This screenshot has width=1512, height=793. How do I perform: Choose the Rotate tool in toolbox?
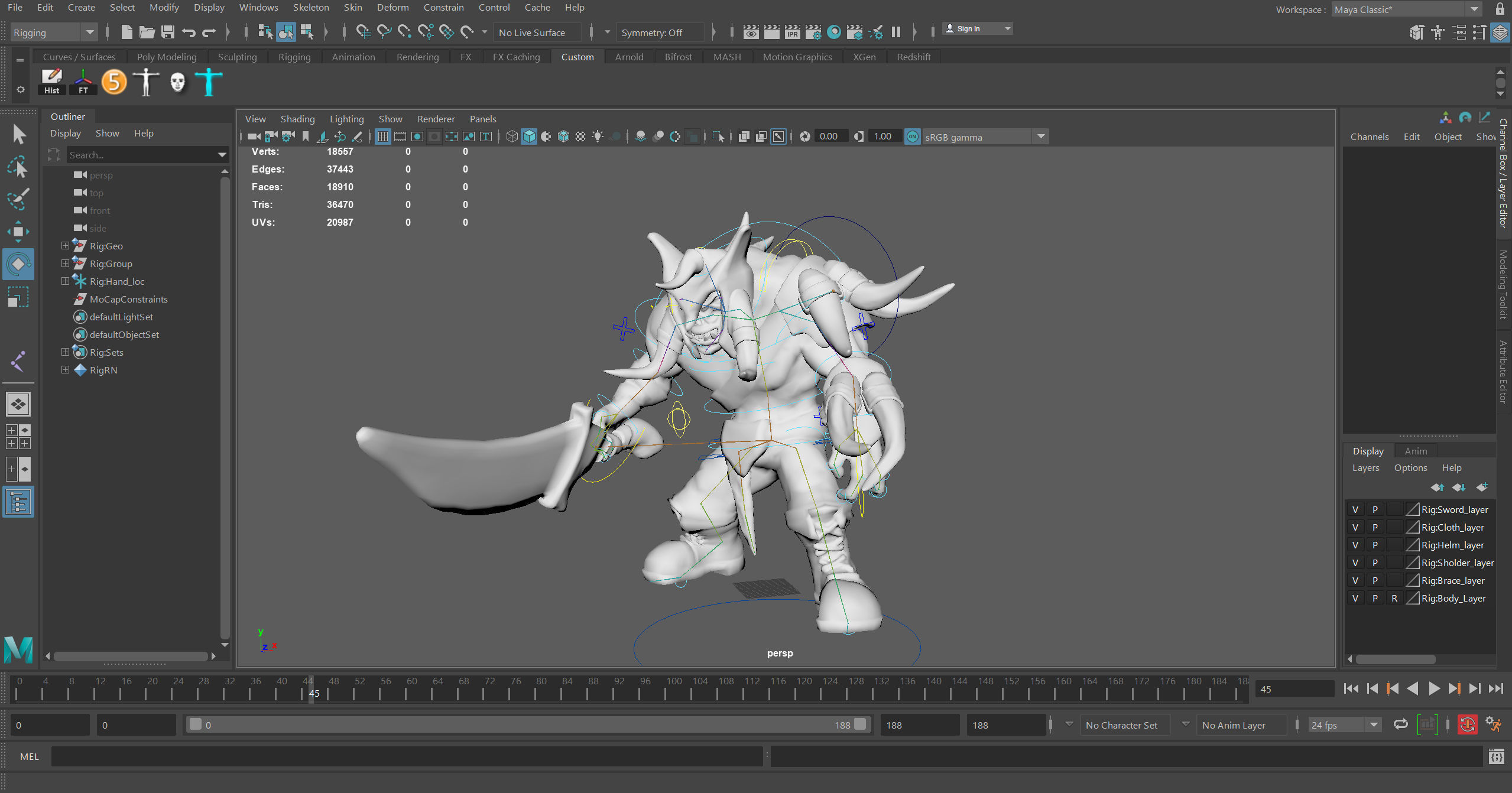(x=18, y=264)
